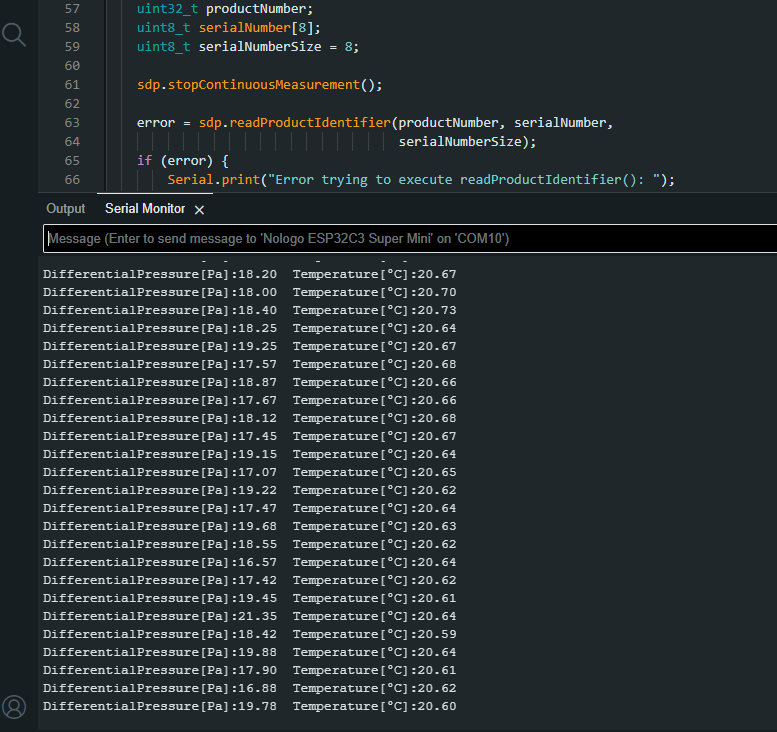
Task: Click the Serial.print error string line
Action: pyautogui.click(x=421, y=180)
